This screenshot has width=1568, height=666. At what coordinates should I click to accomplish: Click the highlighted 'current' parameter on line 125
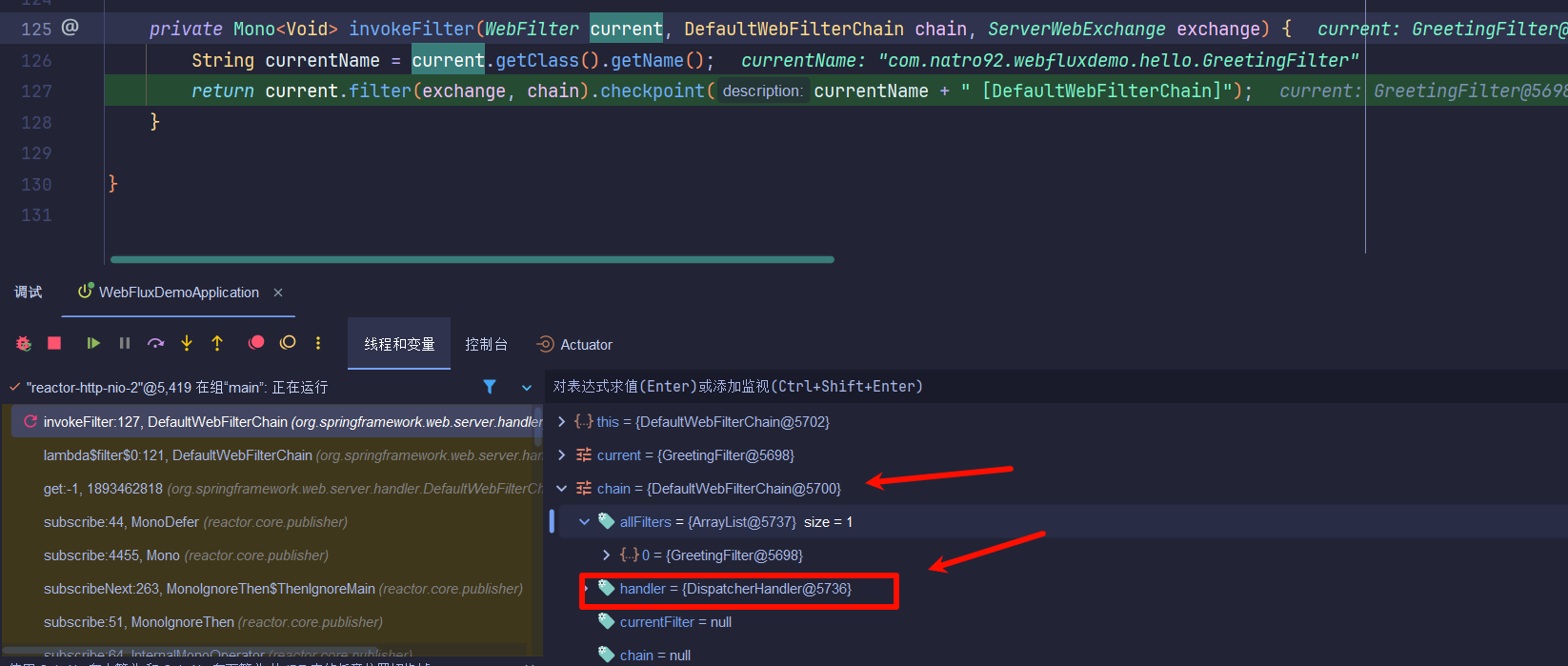tap(626, 29)
